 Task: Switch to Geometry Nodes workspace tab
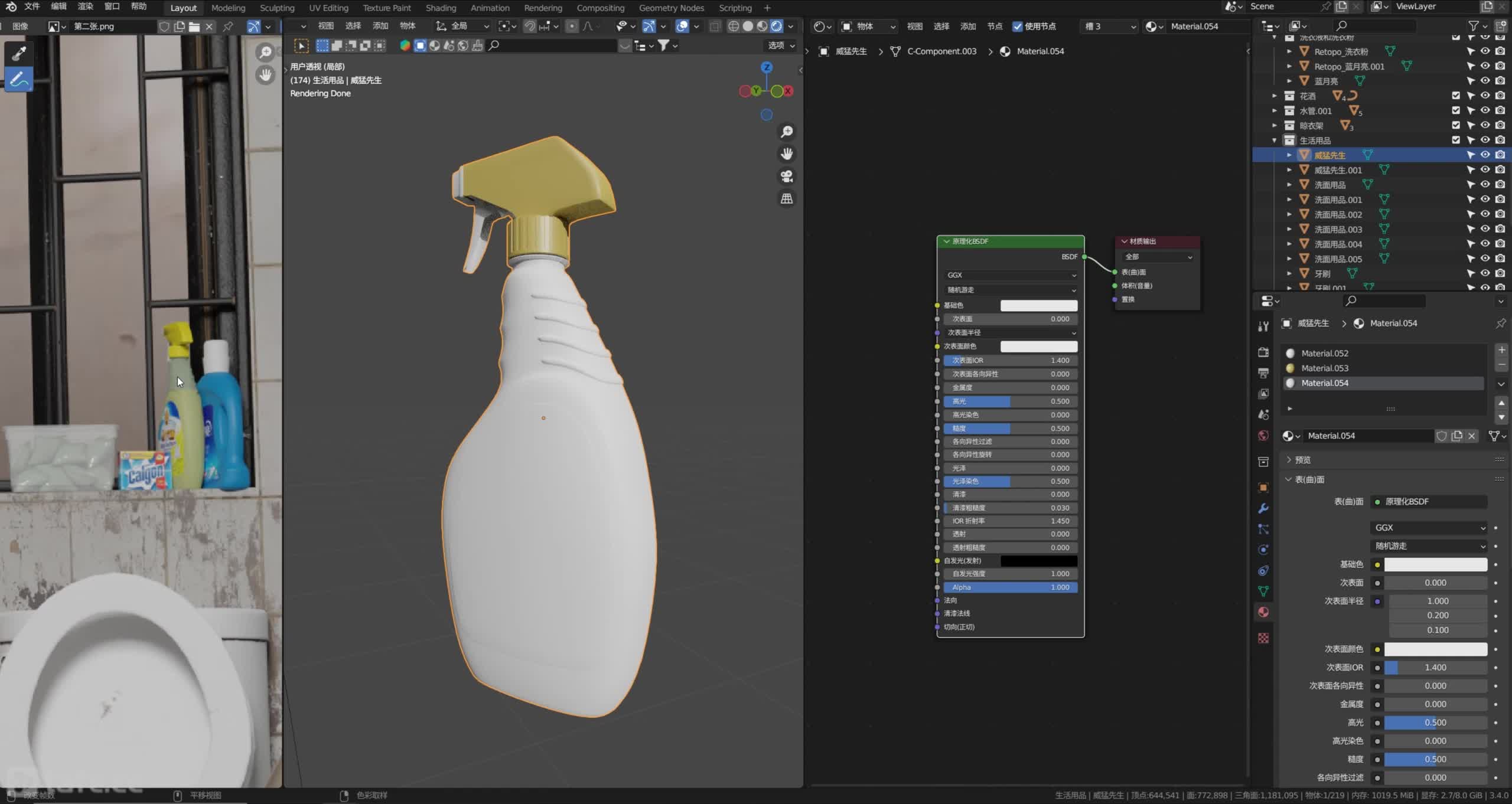(671, 8)
